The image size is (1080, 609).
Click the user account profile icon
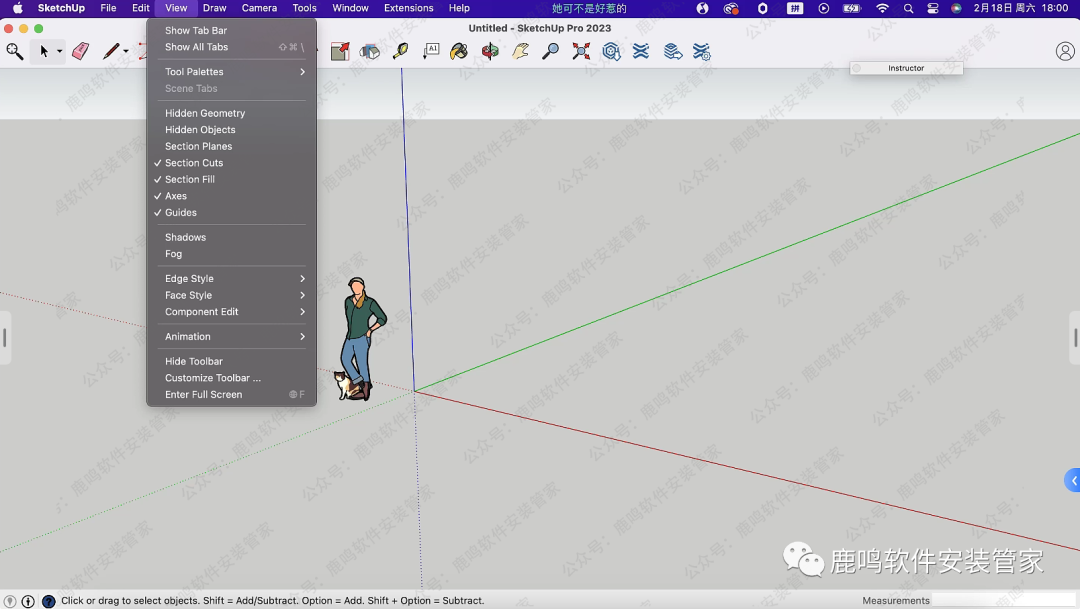point(1065,51)
